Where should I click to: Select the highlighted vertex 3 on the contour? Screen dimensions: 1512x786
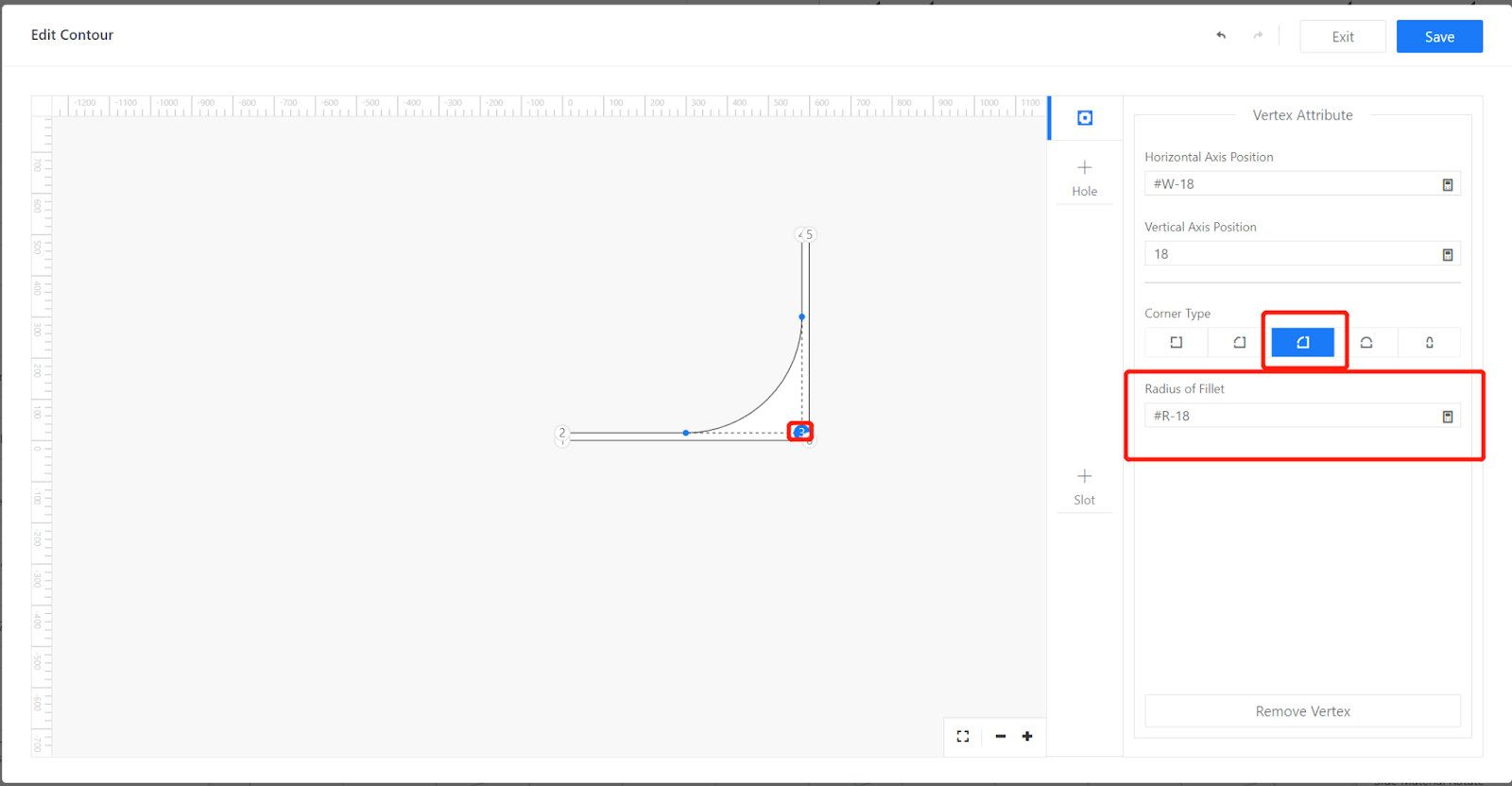(800, 432)
